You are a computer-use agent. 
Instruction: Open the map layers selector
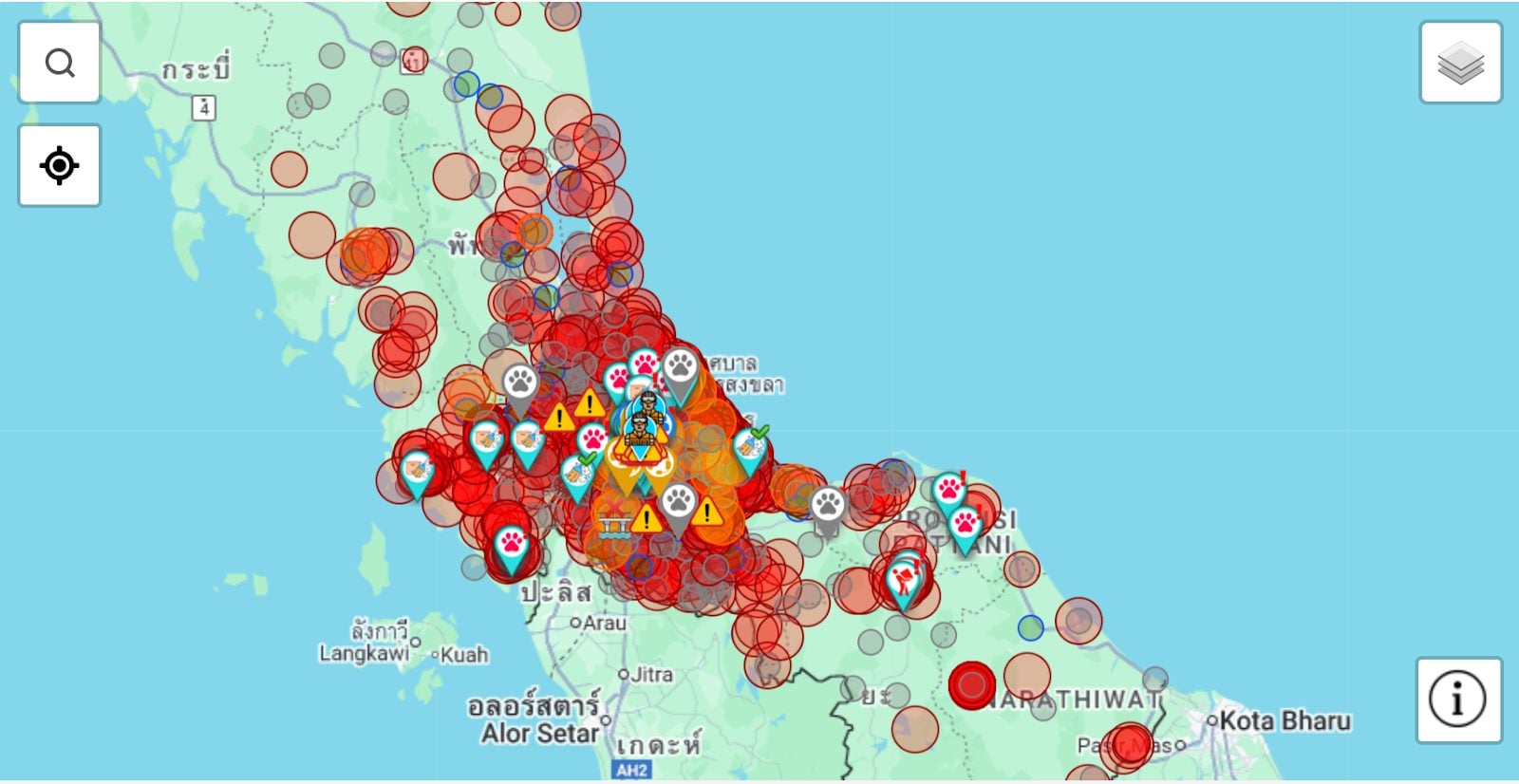pyautogui.click(x=1460, y=63)
